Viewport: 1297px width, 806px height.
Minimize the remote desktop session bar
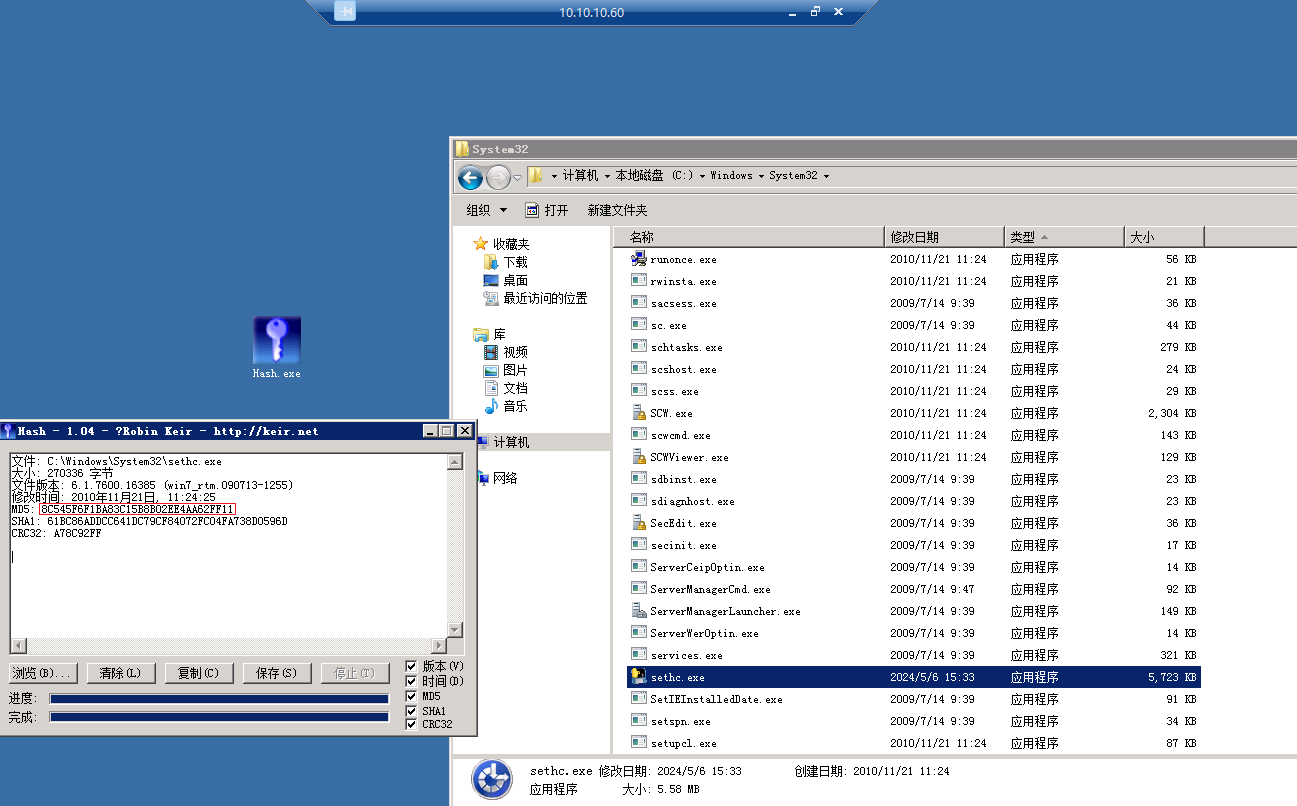point(793,12)
